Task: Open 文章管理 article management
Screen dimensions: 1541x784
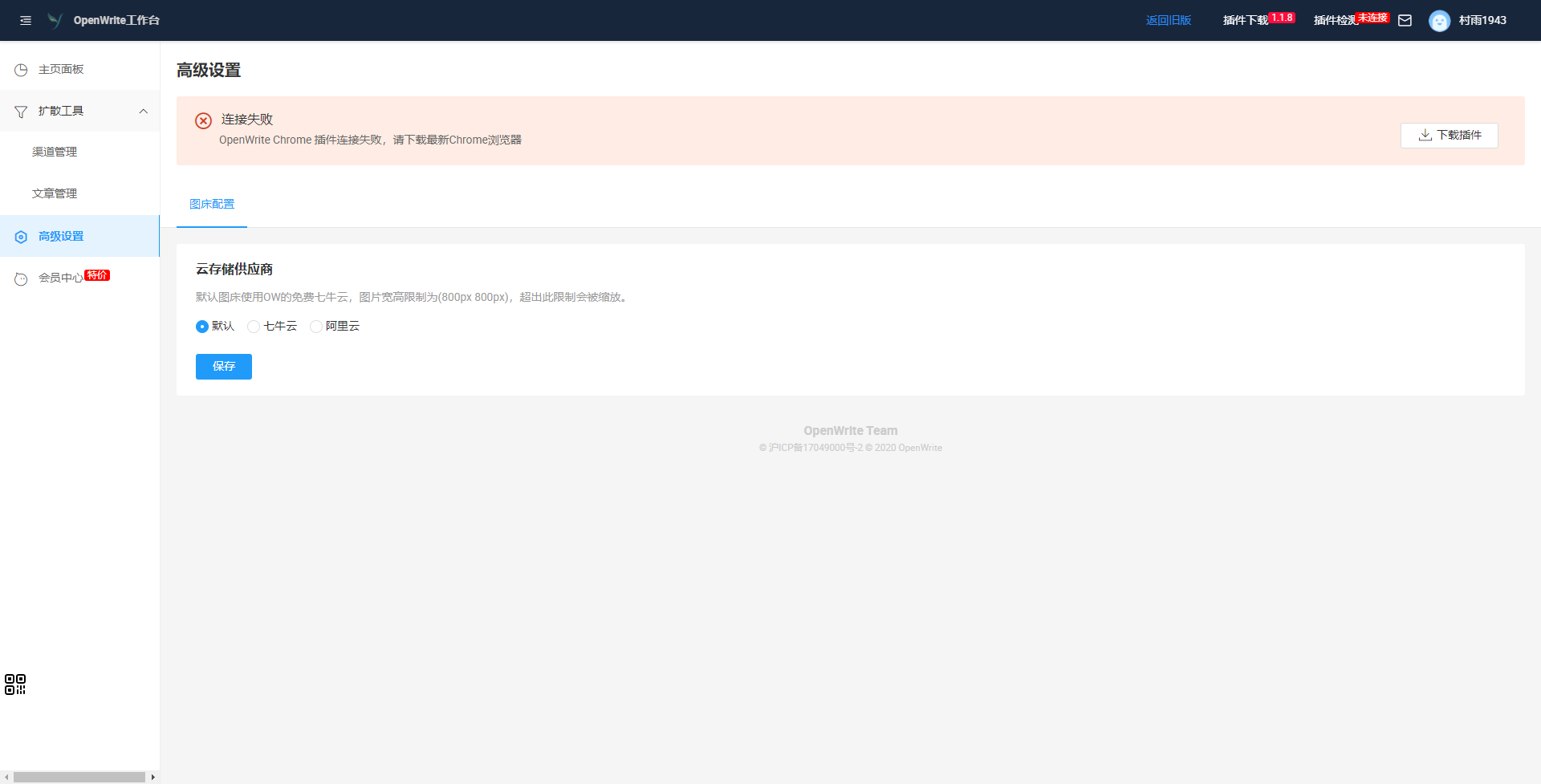Action: (55, 194)
